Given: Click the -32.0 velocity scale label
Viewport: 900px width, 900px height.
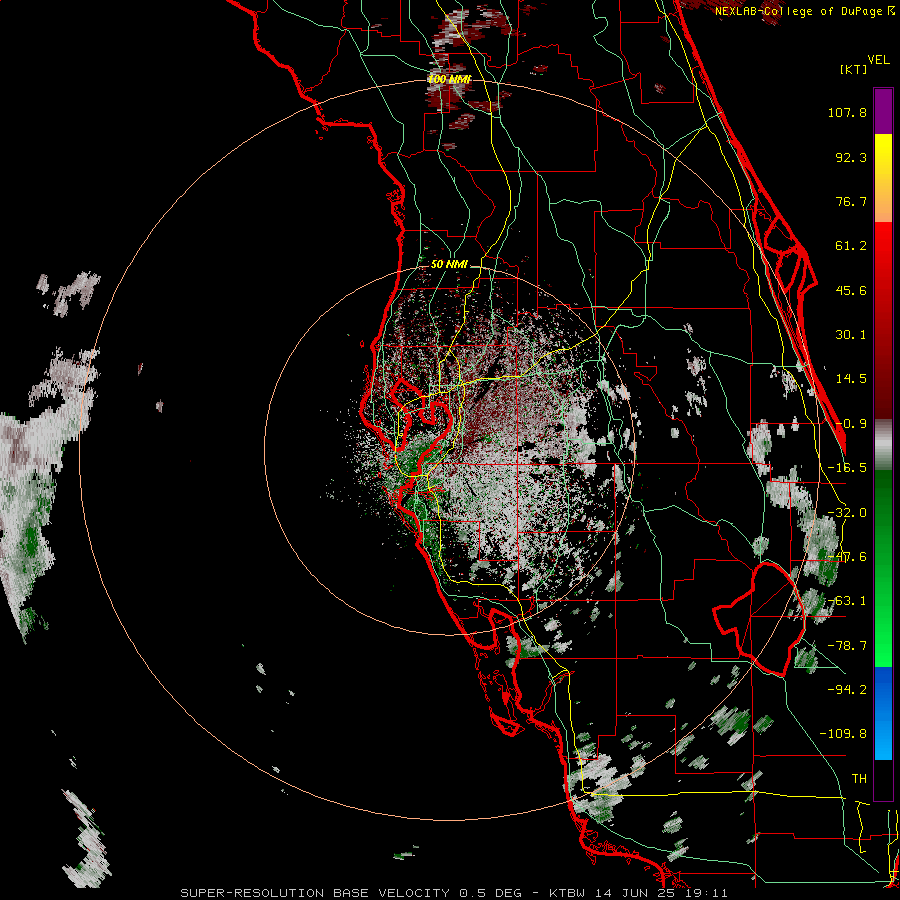Looking at the screenshot, I should click(847, 513).
